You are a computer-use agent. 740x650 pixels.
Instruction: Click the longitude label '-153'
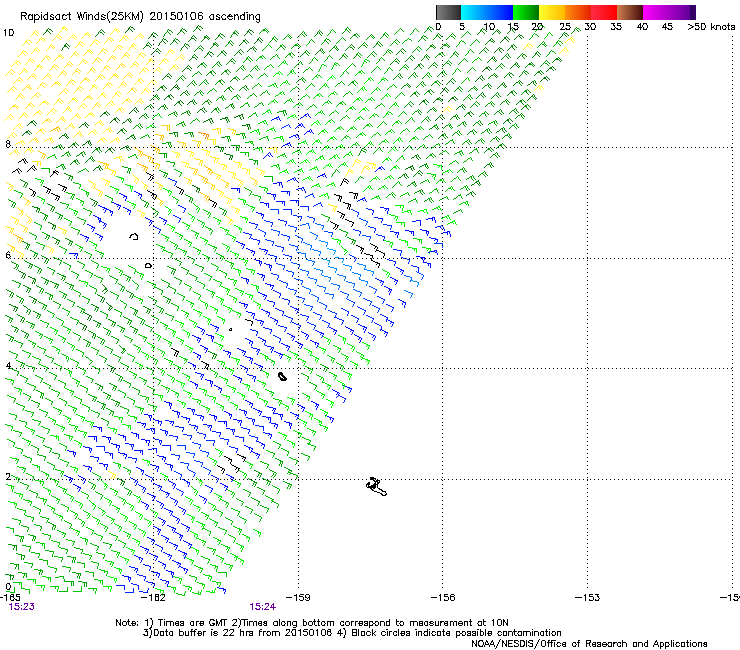pos(587,597)
